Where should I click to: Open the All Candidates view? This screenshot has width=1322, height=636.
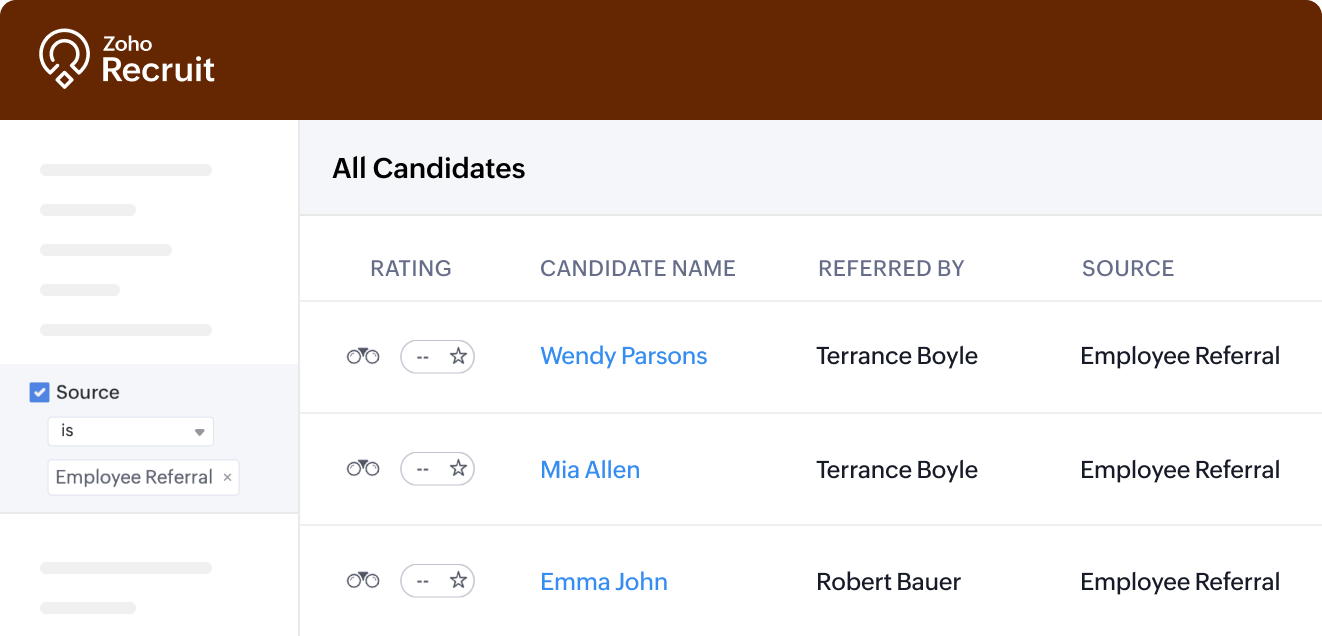pos(428,168)
